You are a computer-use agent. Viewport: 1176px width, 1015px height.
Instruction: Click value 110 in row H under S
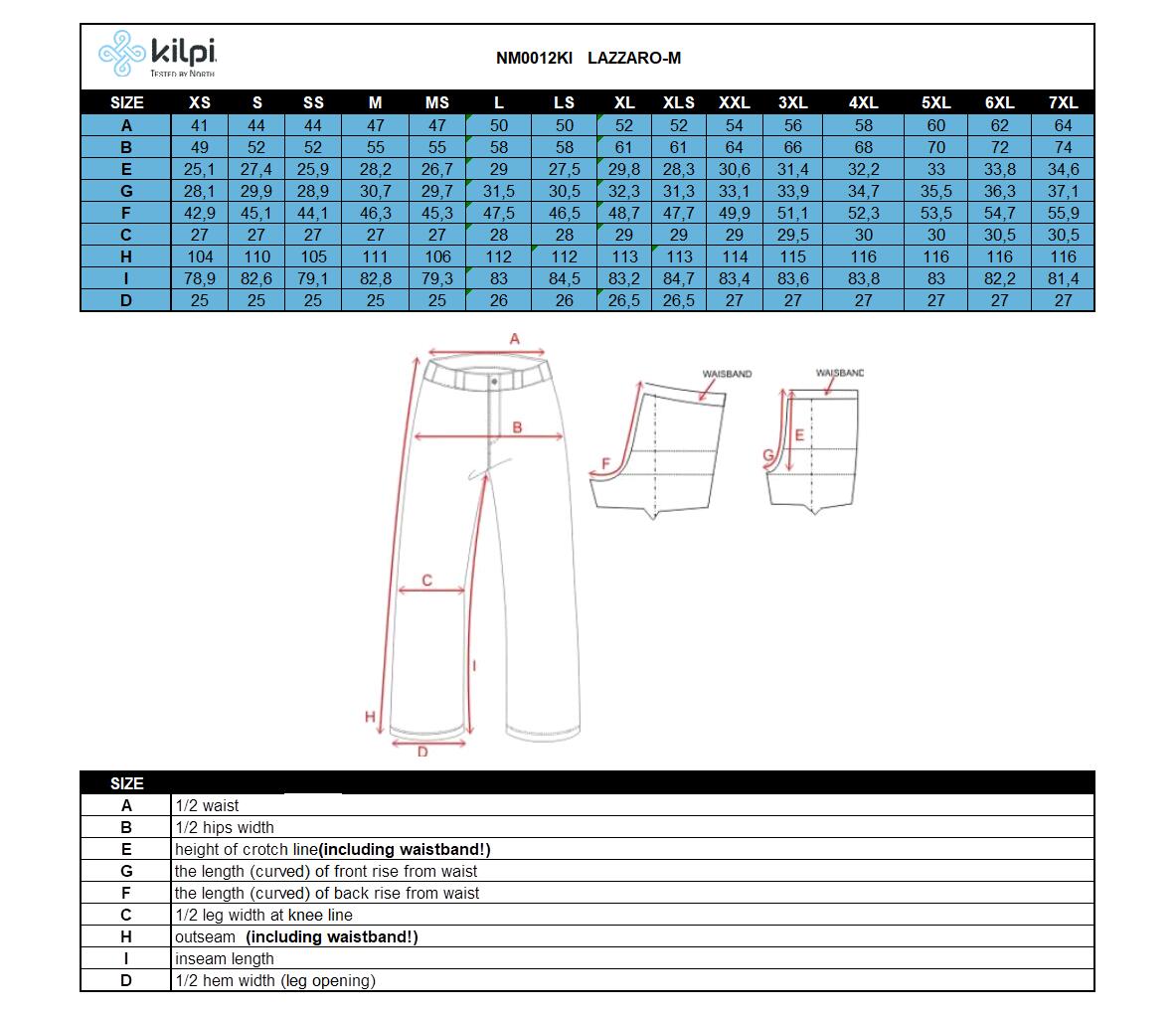(x=256, y=256)
